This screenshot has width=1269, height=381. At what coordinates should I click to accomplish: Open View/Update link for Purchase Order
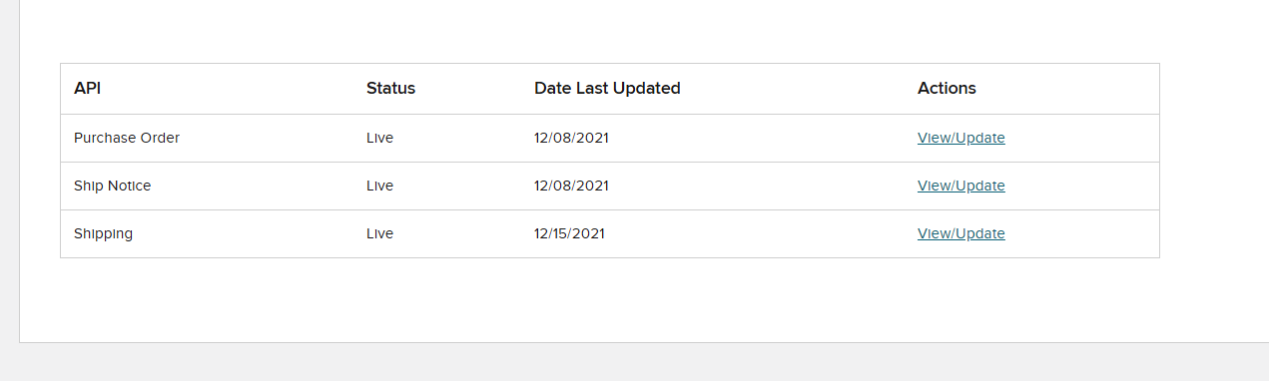[961, 138]
